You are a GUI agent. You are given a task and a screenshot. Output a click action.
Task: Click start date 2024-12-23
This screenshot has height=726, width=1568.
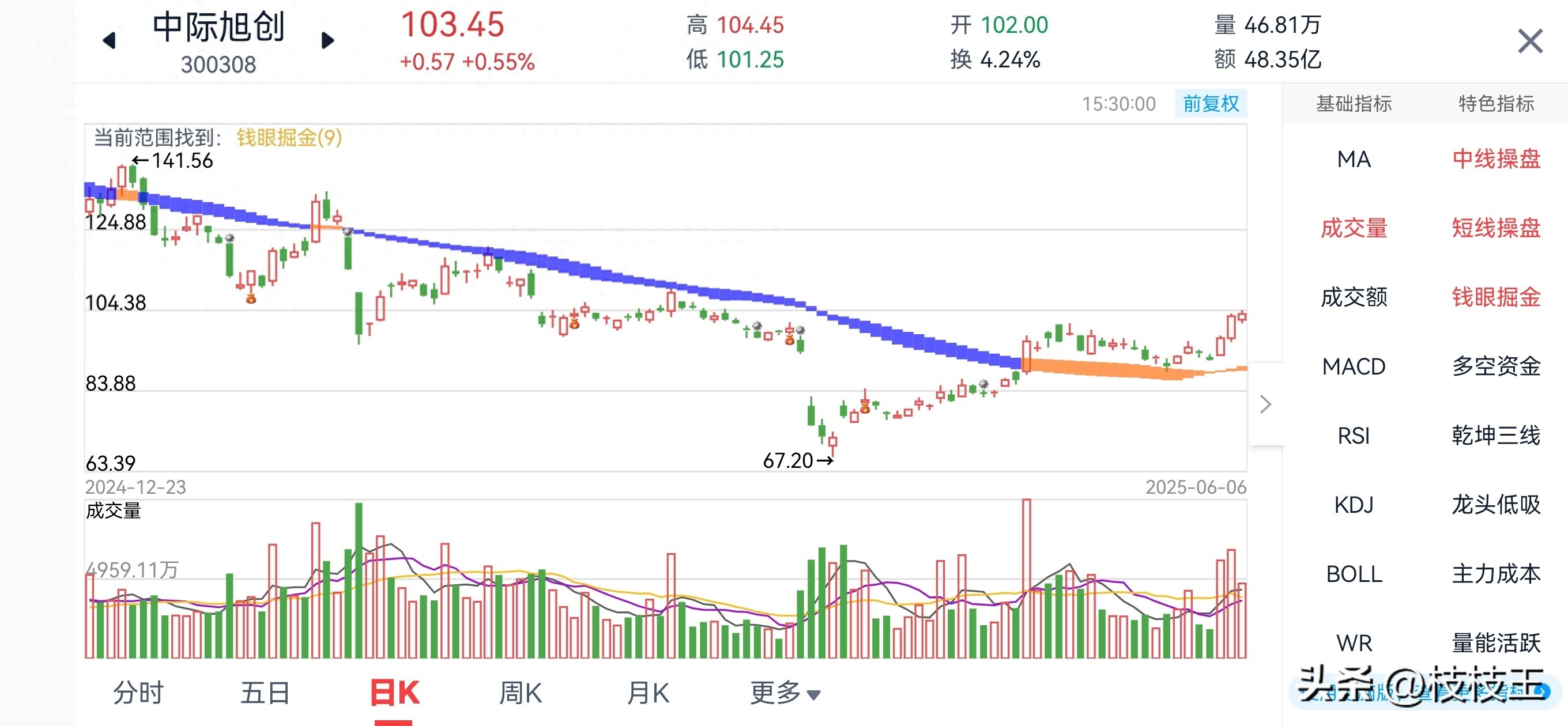[x=135, y=487]
